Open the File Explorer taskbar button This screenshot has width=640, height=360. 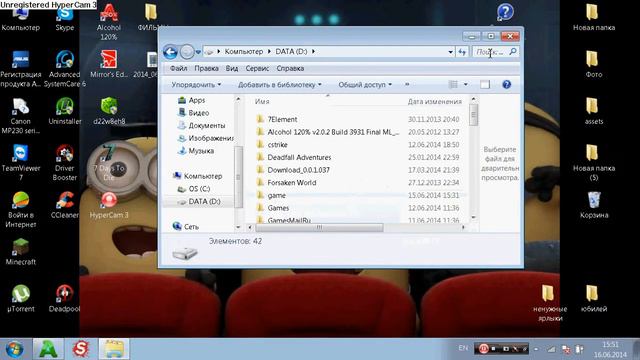pos(114,349)
